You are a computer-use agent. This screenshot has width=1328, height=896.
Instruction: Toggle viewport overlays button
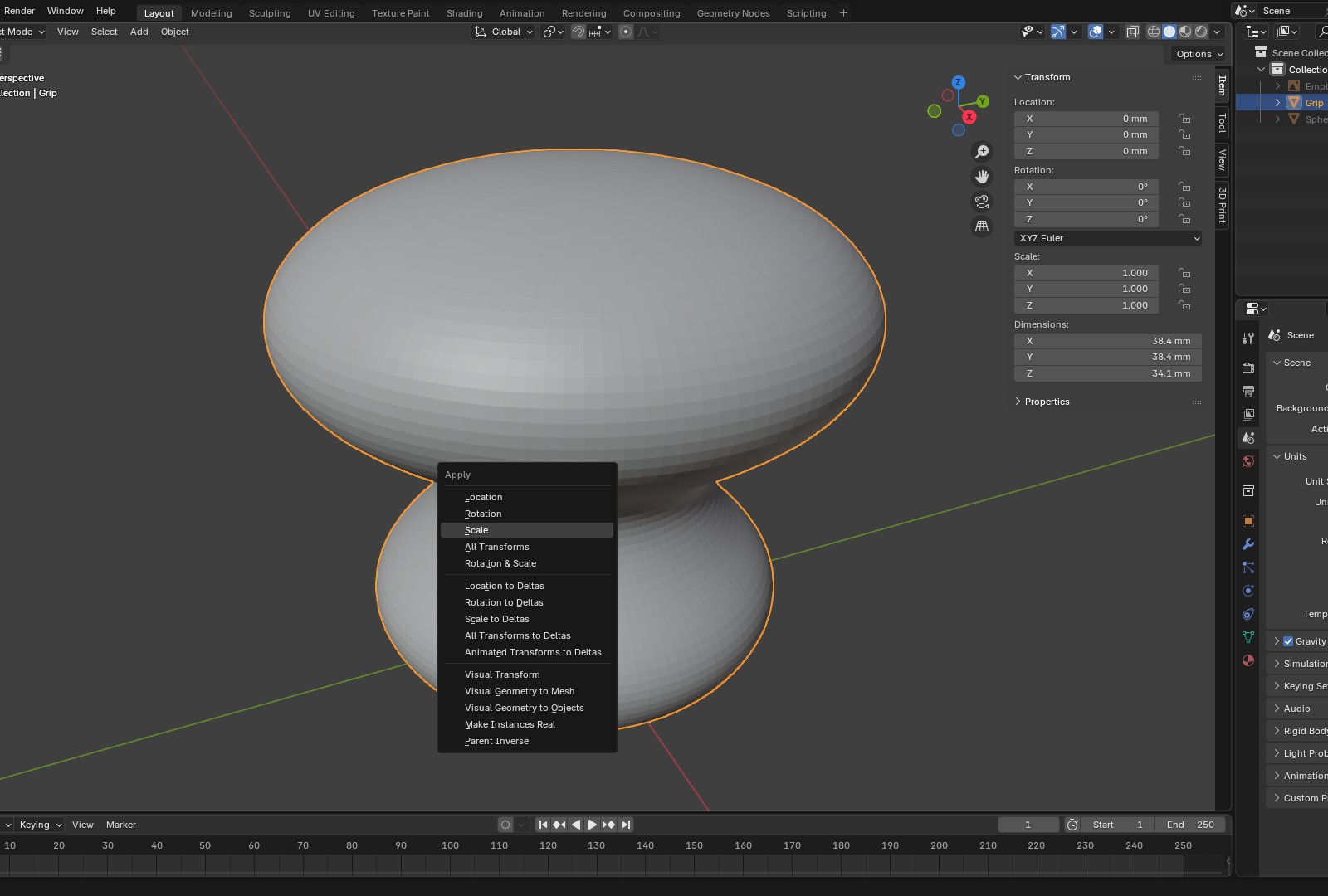click(x=1096, y=32)
